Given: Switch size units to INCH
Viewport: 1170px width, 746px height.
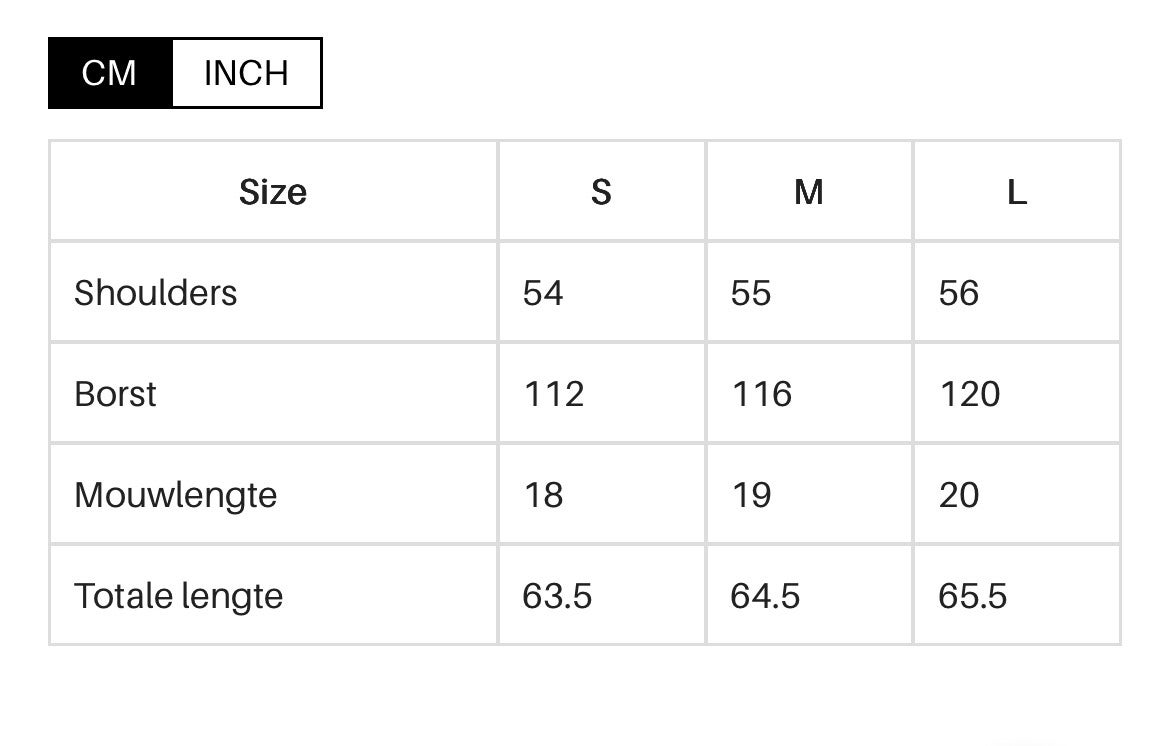Looking at the screenshot, I should (x=246, y=73).
